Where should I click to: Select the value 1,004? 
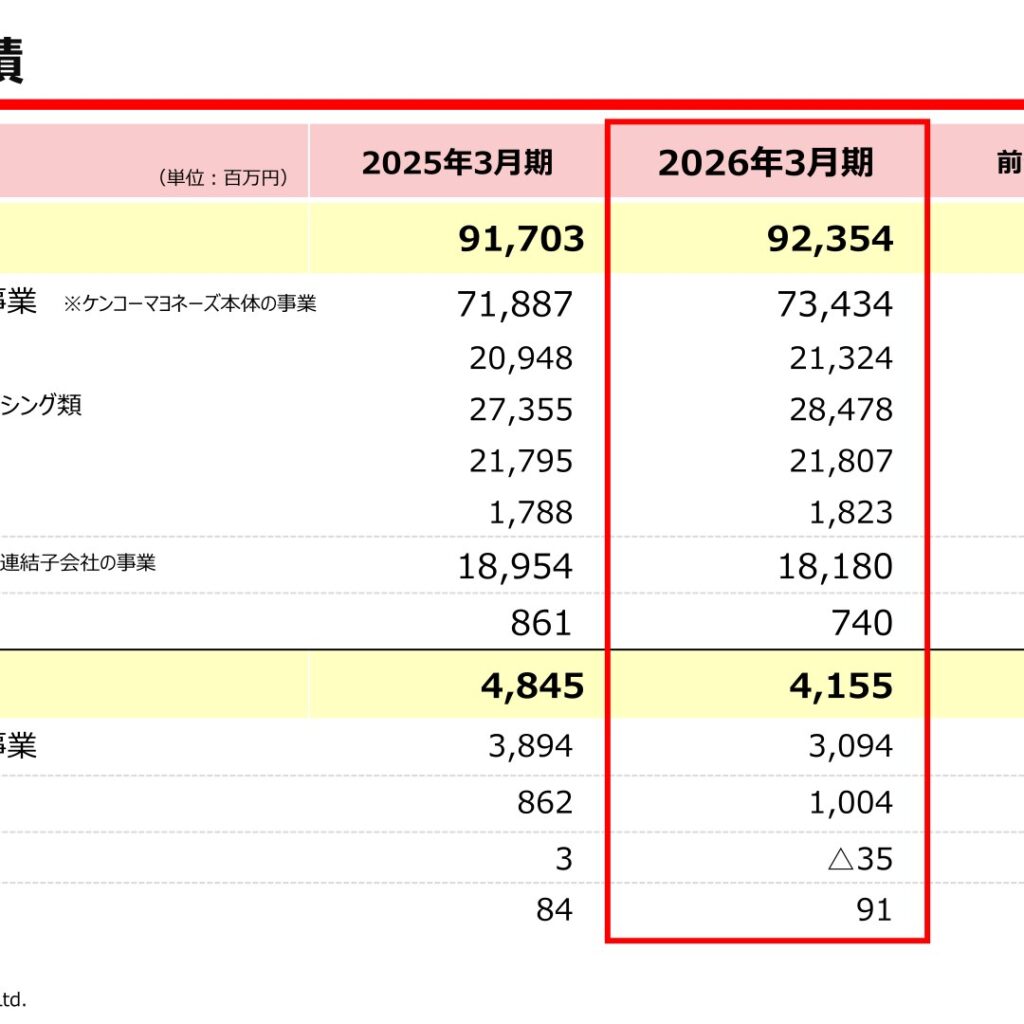point(851,803)
